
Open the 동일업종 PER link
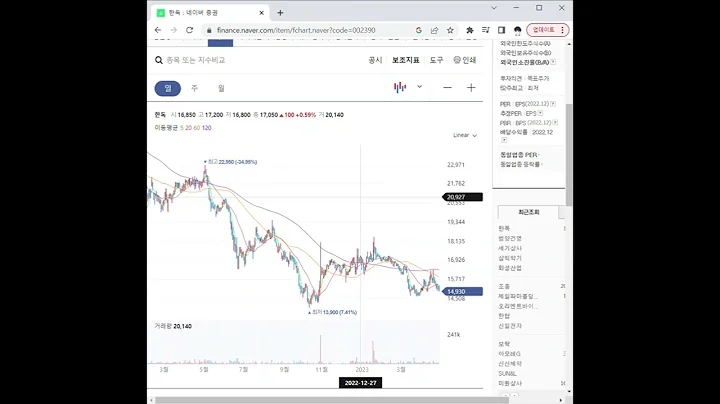[519, 155]
